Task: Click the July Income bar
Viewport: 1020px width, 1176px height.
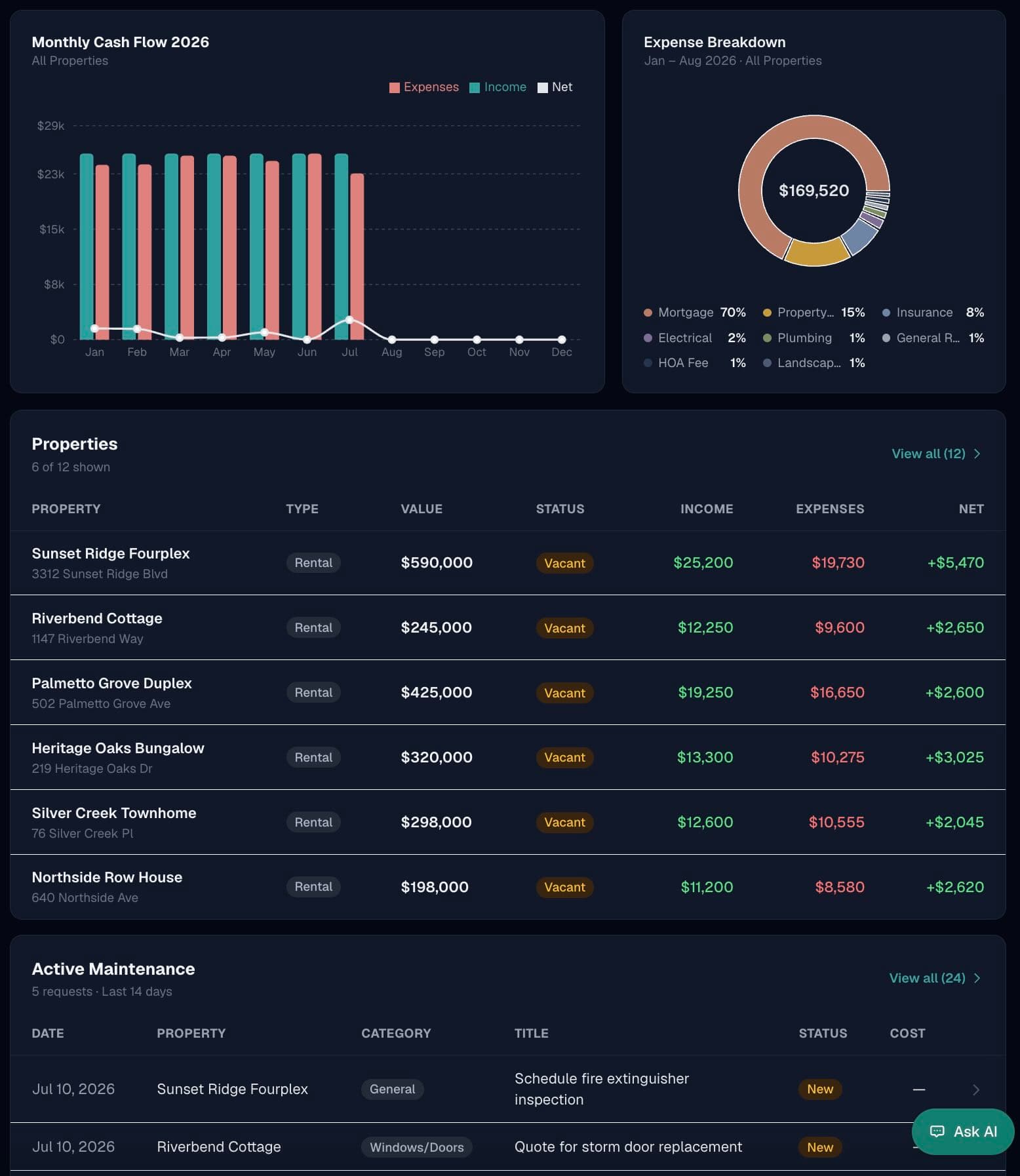Action: (341, 246)
